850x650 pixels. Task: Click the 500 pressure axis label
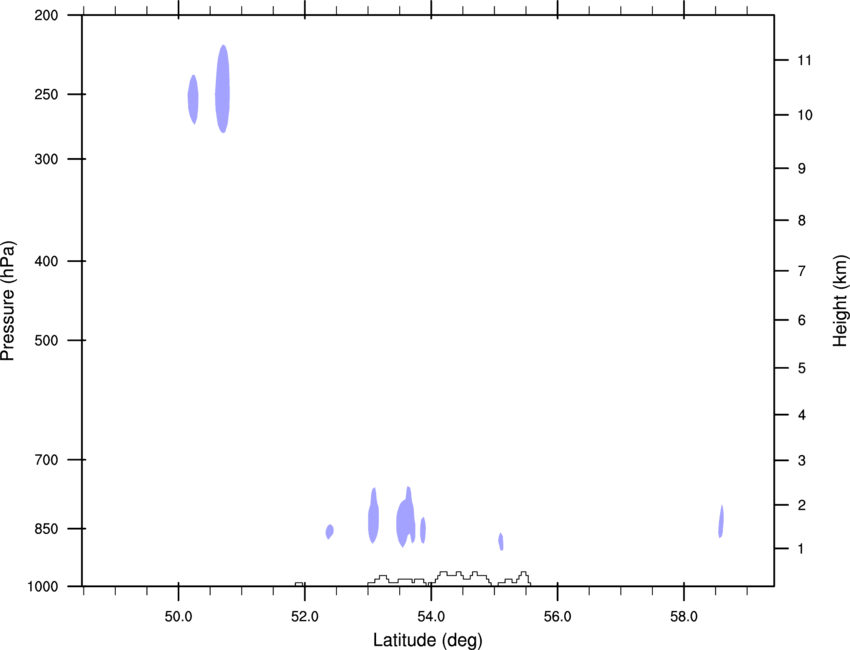46,340
